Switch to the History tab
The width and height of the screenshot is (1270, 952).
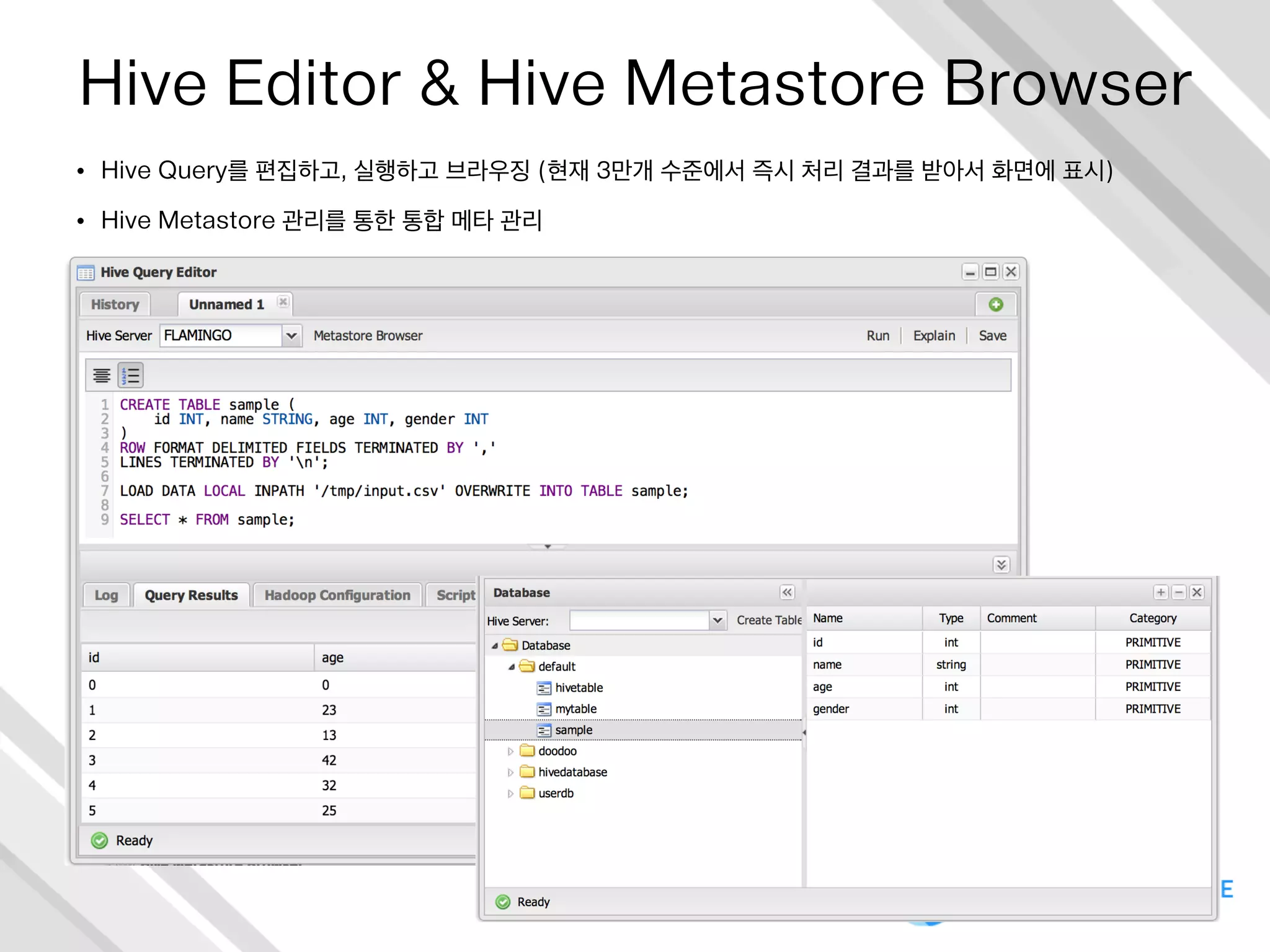pos(115,304)
